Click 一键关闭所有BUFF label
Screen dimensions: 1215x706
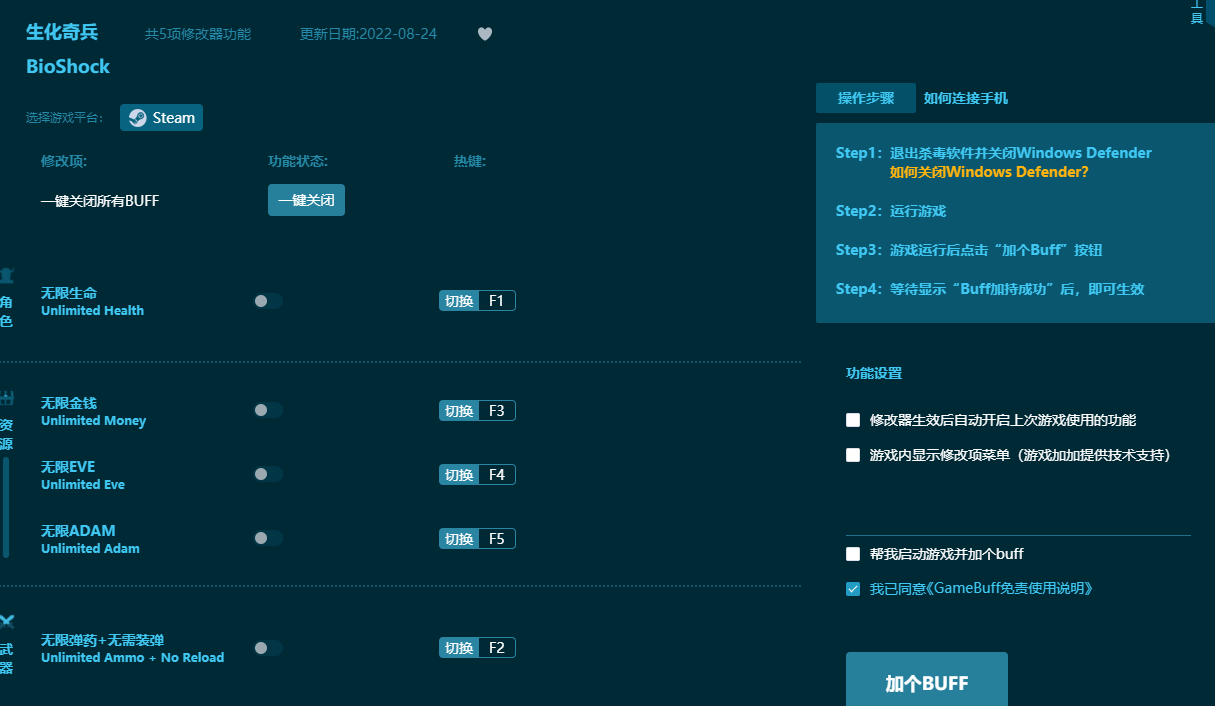click(x=100, y=201)
